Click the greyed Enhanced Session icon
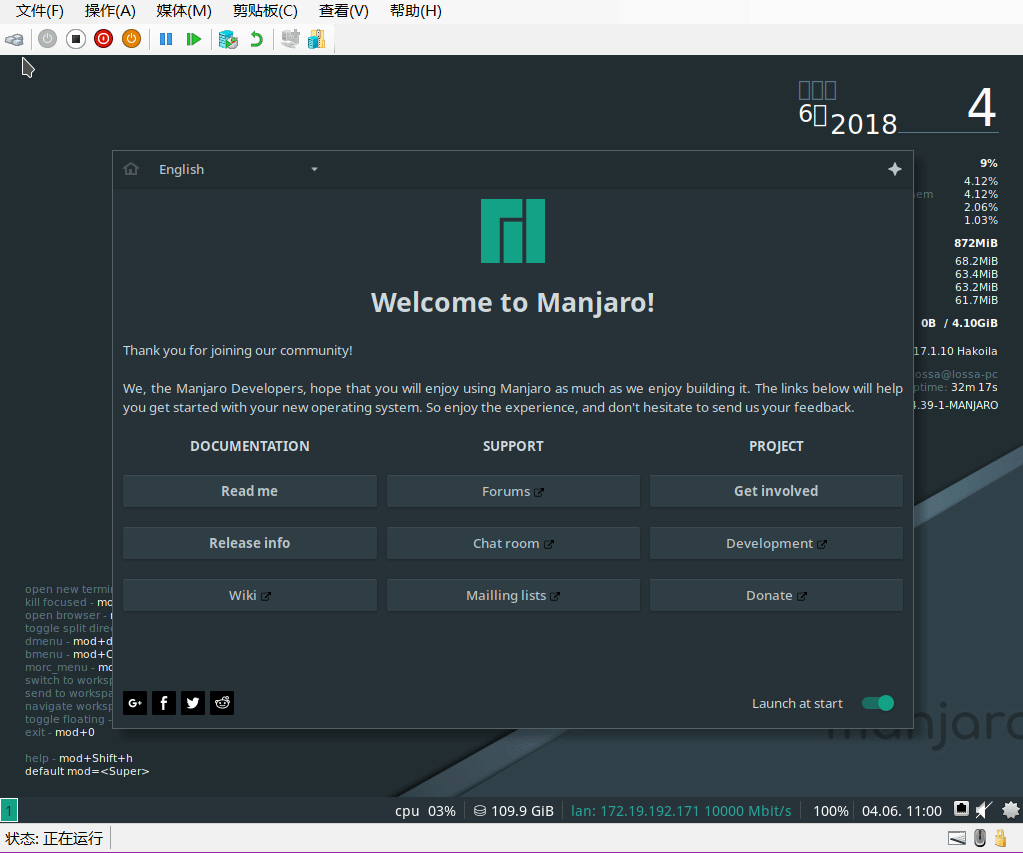Image resolution: width=1023 pixels, height=853 pixels. (x=290, y=39)
